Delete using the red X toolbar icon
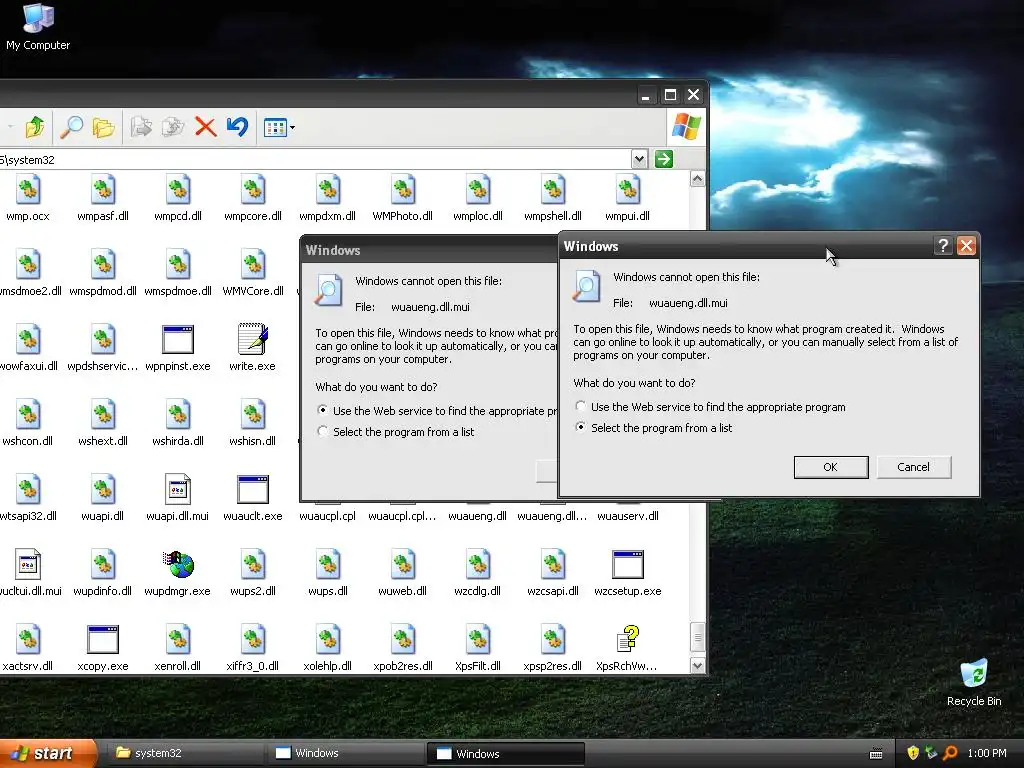The height and width of the screenshot is (768, 1024). [x=205, y=127]
